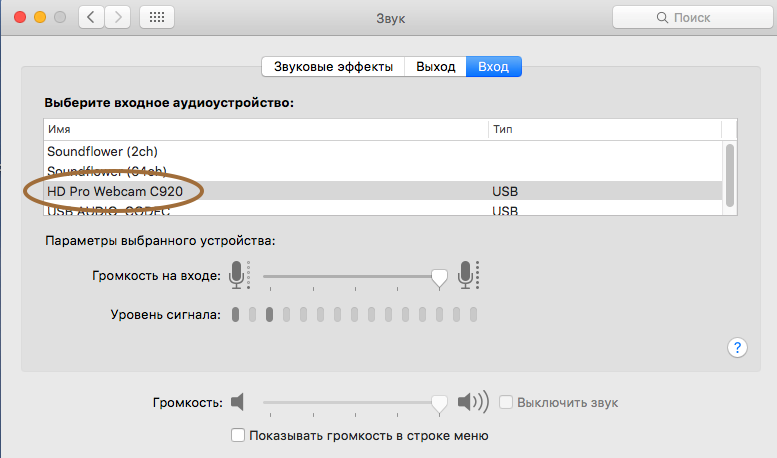Click the magnifier icon in the search field

(x=662, y=18)
